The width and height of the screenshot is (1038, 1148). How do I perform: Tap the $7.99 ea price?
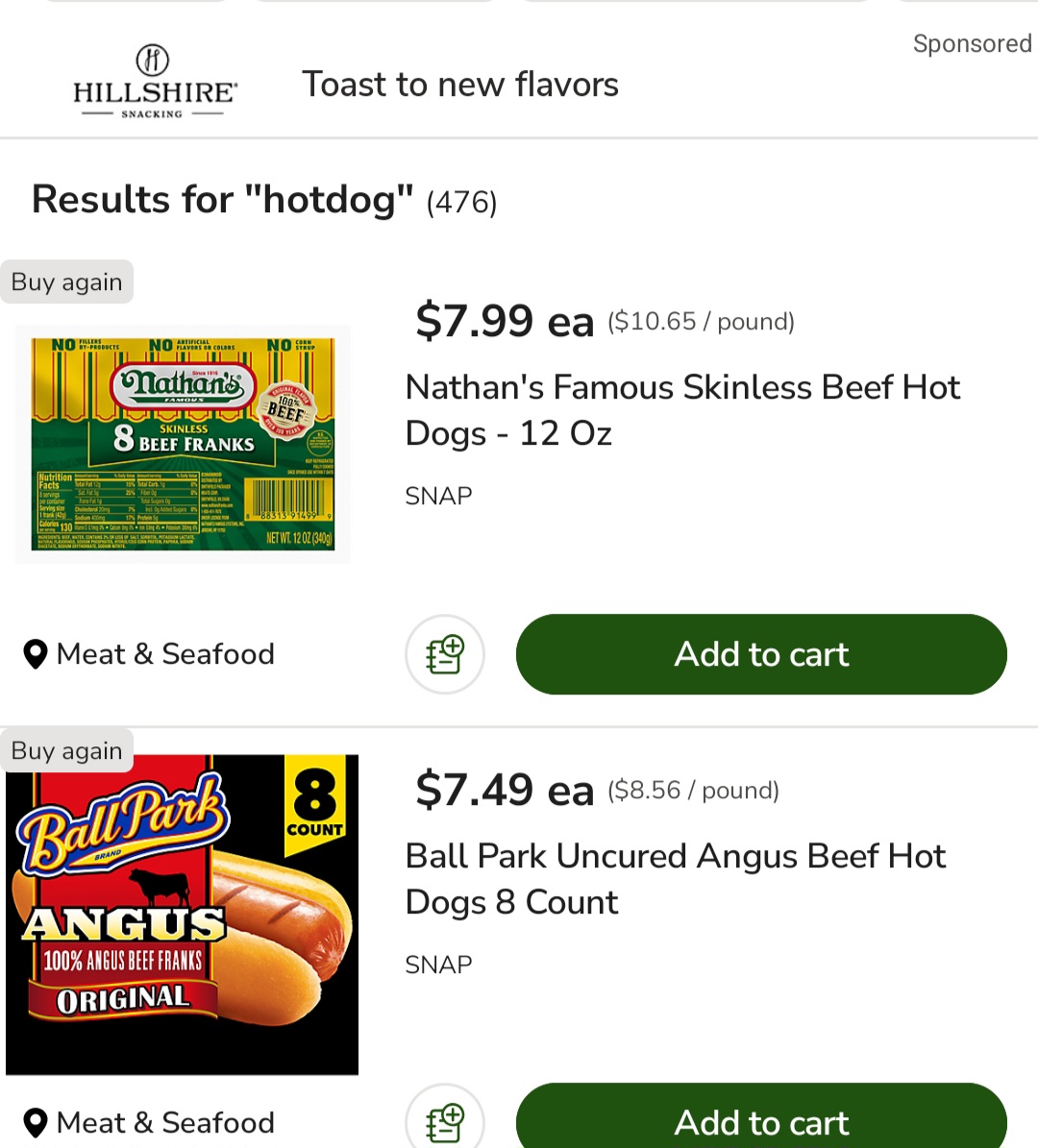(504, 321)
